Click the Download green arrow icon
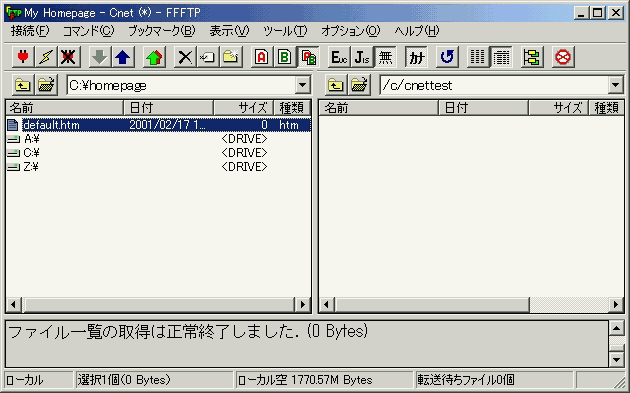The image size is (630, 393). [x=99, y=57]
